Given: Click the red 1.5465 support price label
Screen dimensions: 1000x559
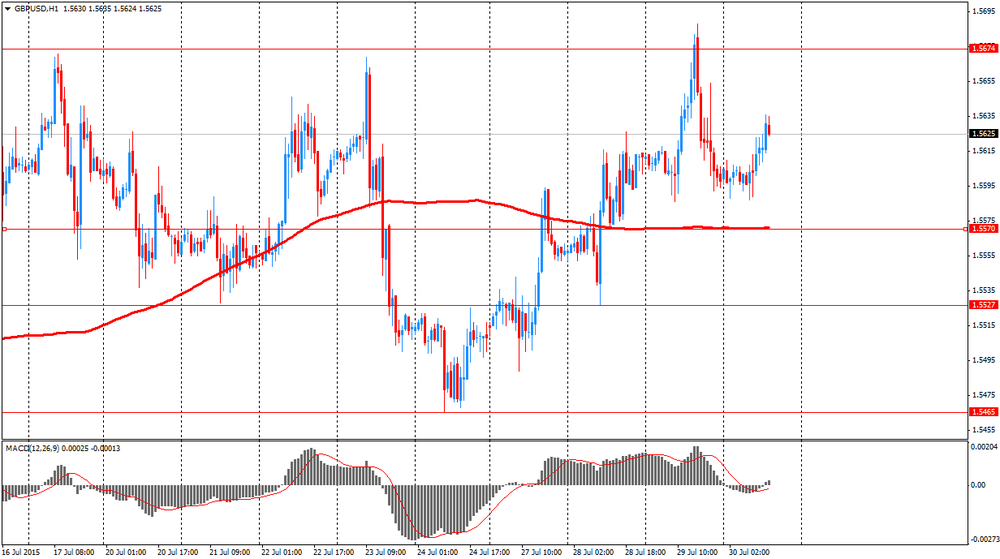Looking at the screenshot, I should point(983,412).
